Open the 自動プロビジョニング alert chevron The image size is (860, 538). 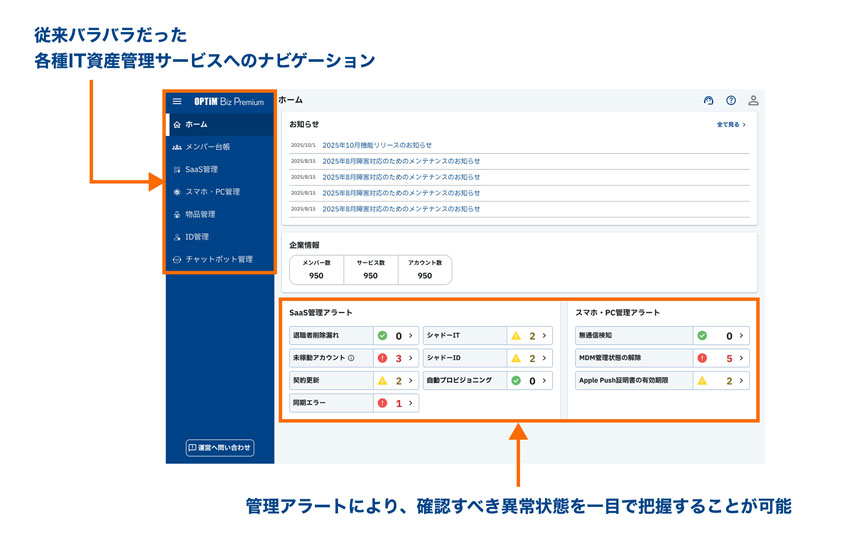coord(544,381)
